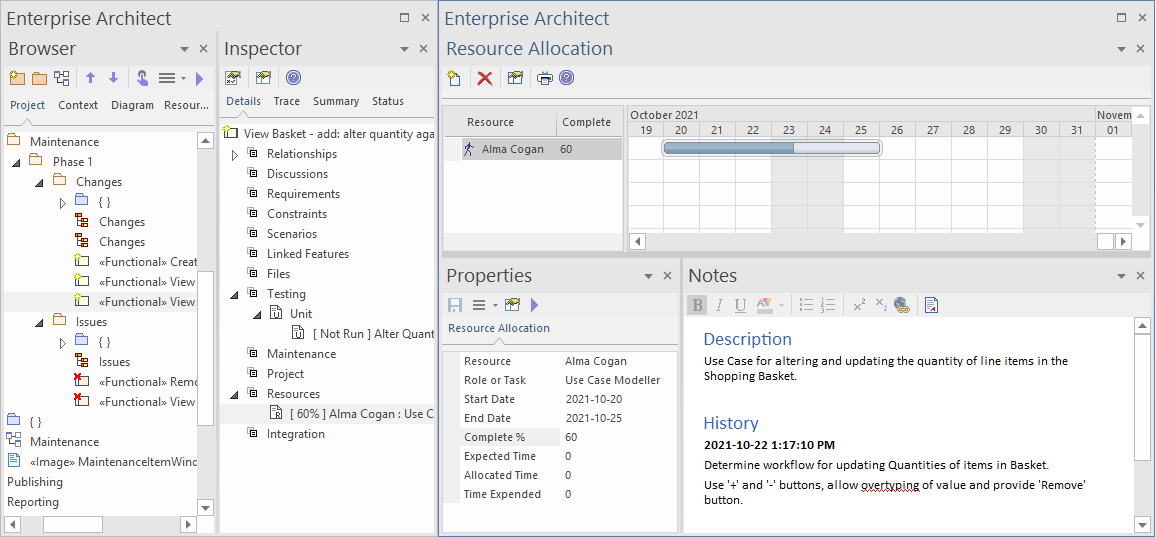Viewport: 1156px width, 537px height.
Task: Open the help icon in Inspector toolbar
Action: point(293,78)
